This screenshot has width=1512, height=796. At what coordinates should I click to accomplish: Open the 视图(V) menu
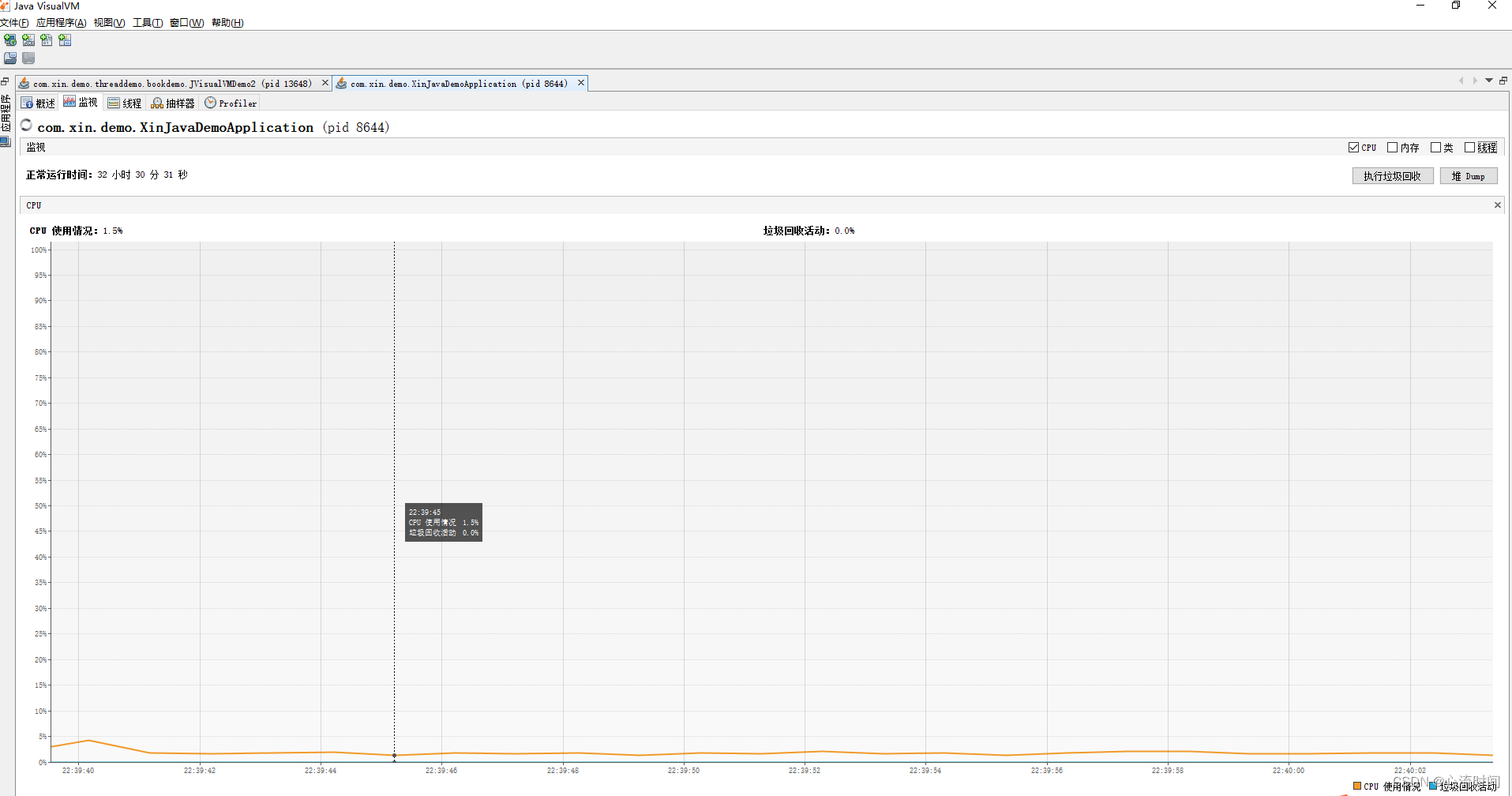[109, 23]
